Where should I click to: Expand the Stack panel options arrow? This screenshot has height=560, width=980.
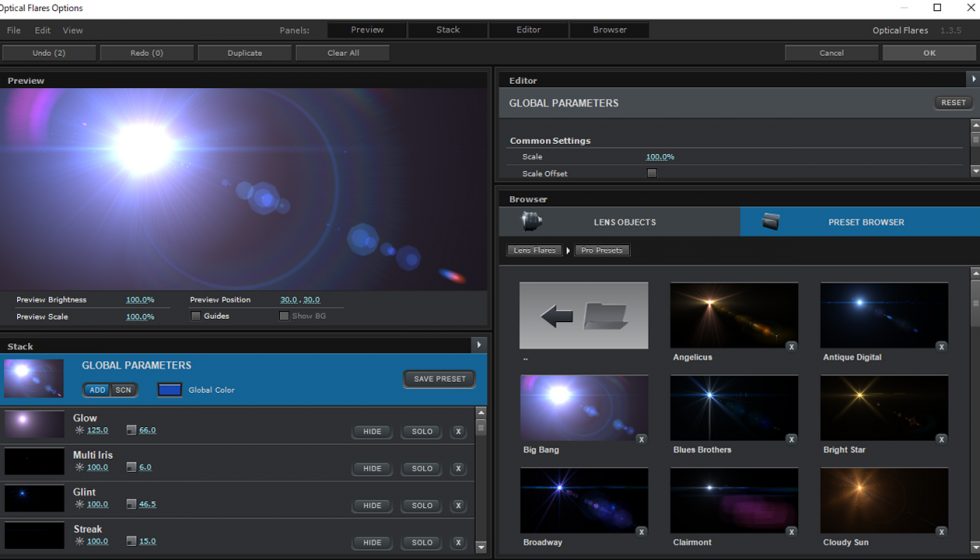click(x=479, y=345)
